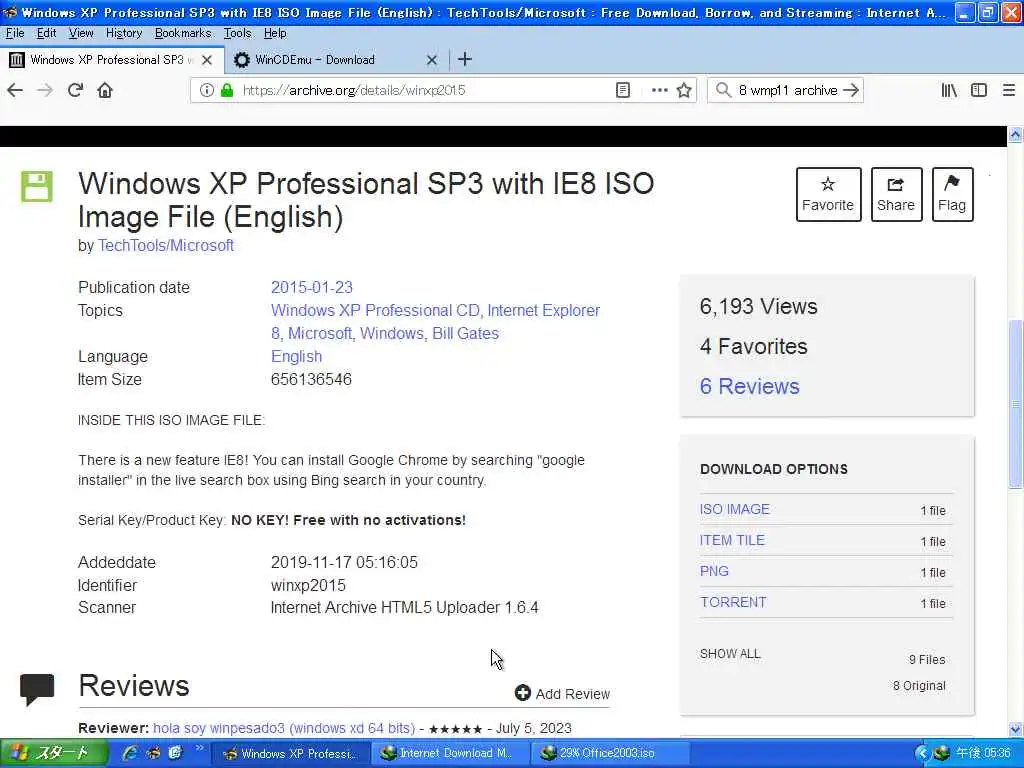Open the File menu

pyautogui.click(x=14, y=33)
